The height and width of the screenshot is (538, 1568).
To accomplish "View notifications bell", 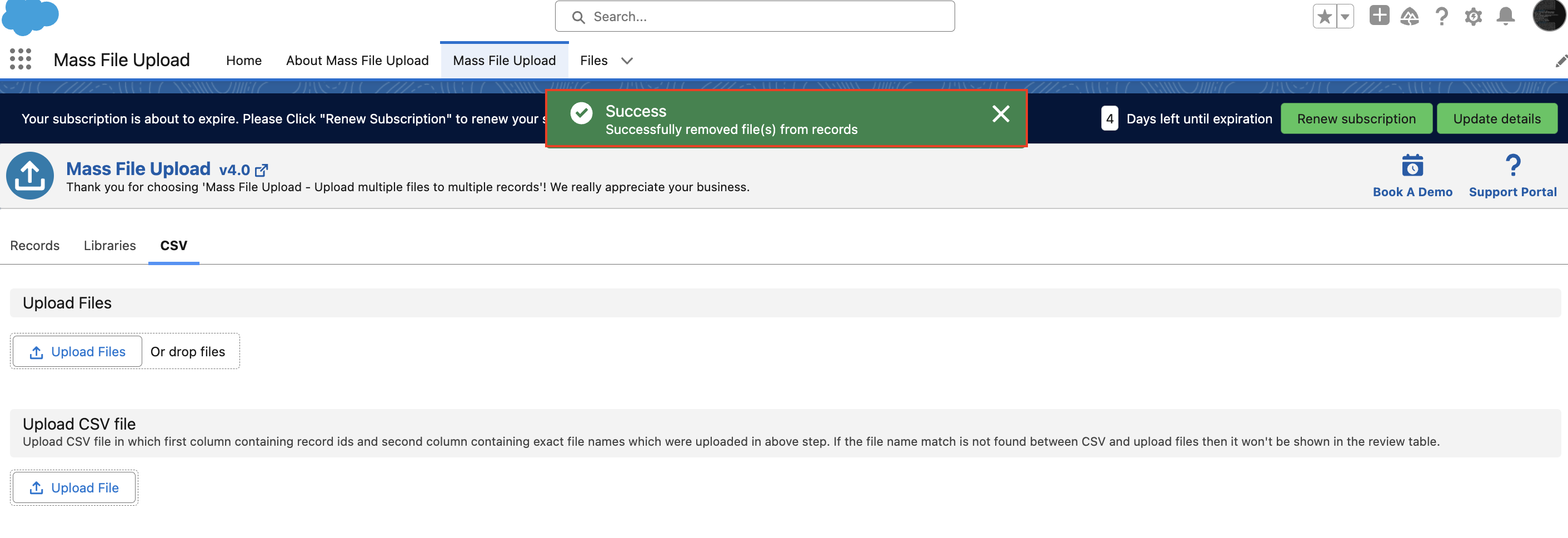I will 1505,16.
